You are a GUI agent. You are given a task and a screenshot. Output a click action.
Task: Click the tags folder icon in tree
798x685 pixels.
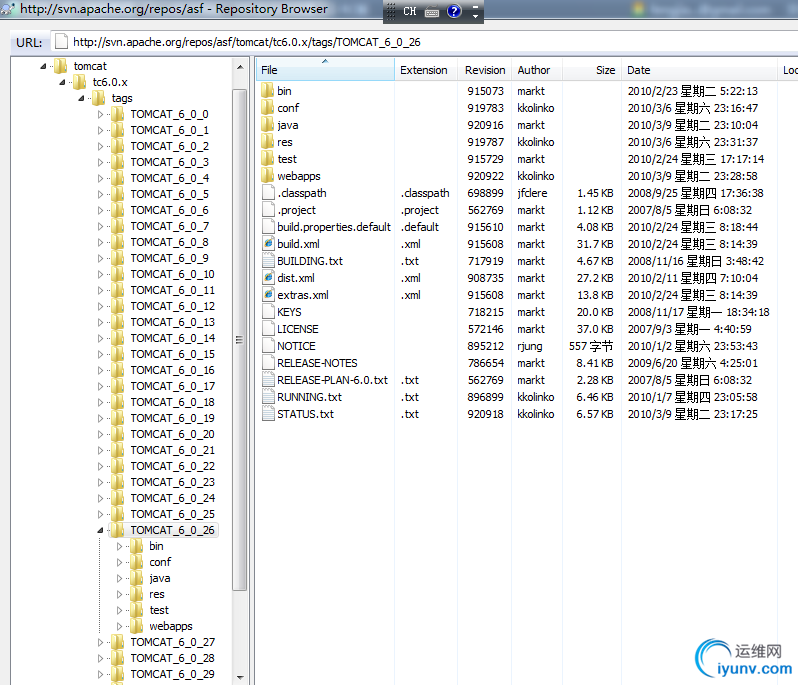[x=99, y=98]
